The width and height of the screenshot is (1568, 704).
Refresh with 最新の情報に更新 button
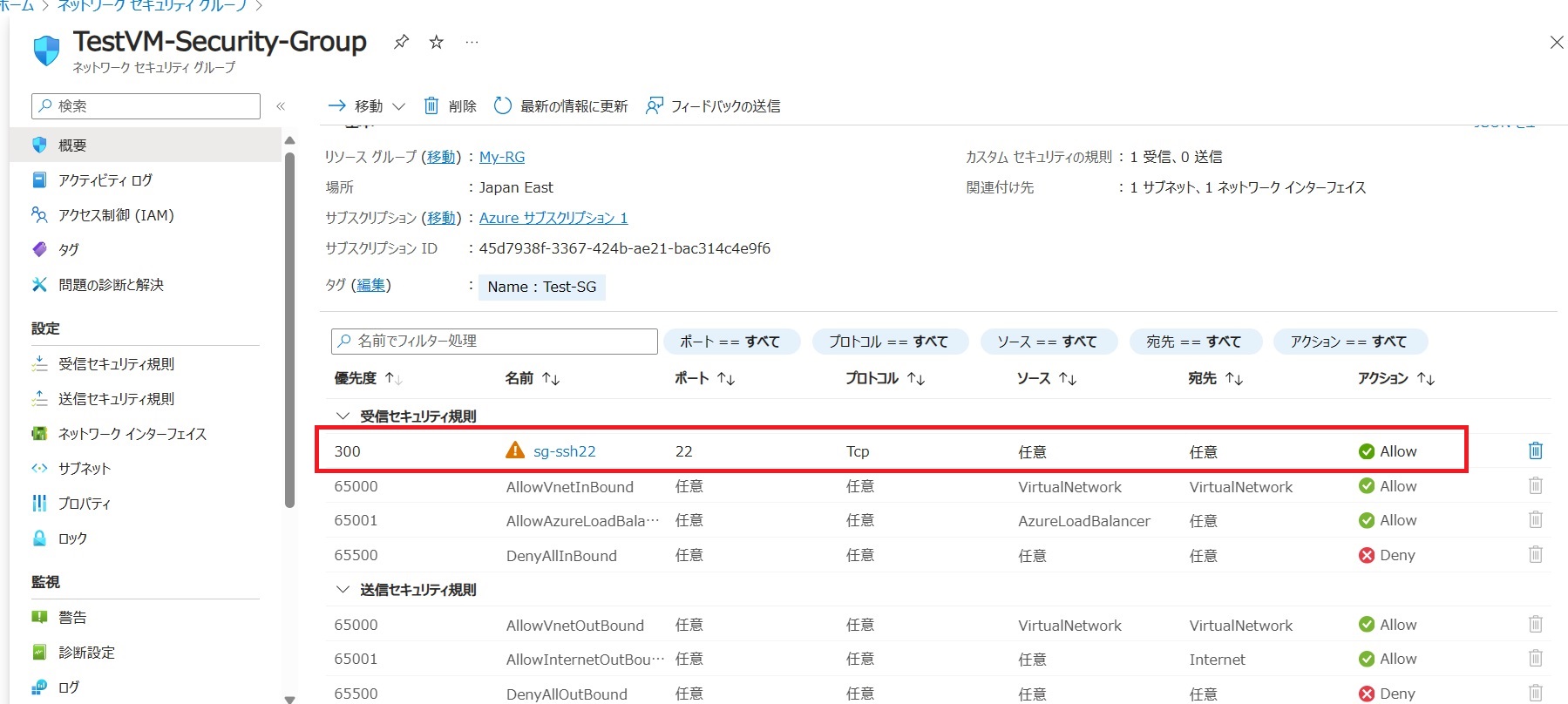(560, 106)
